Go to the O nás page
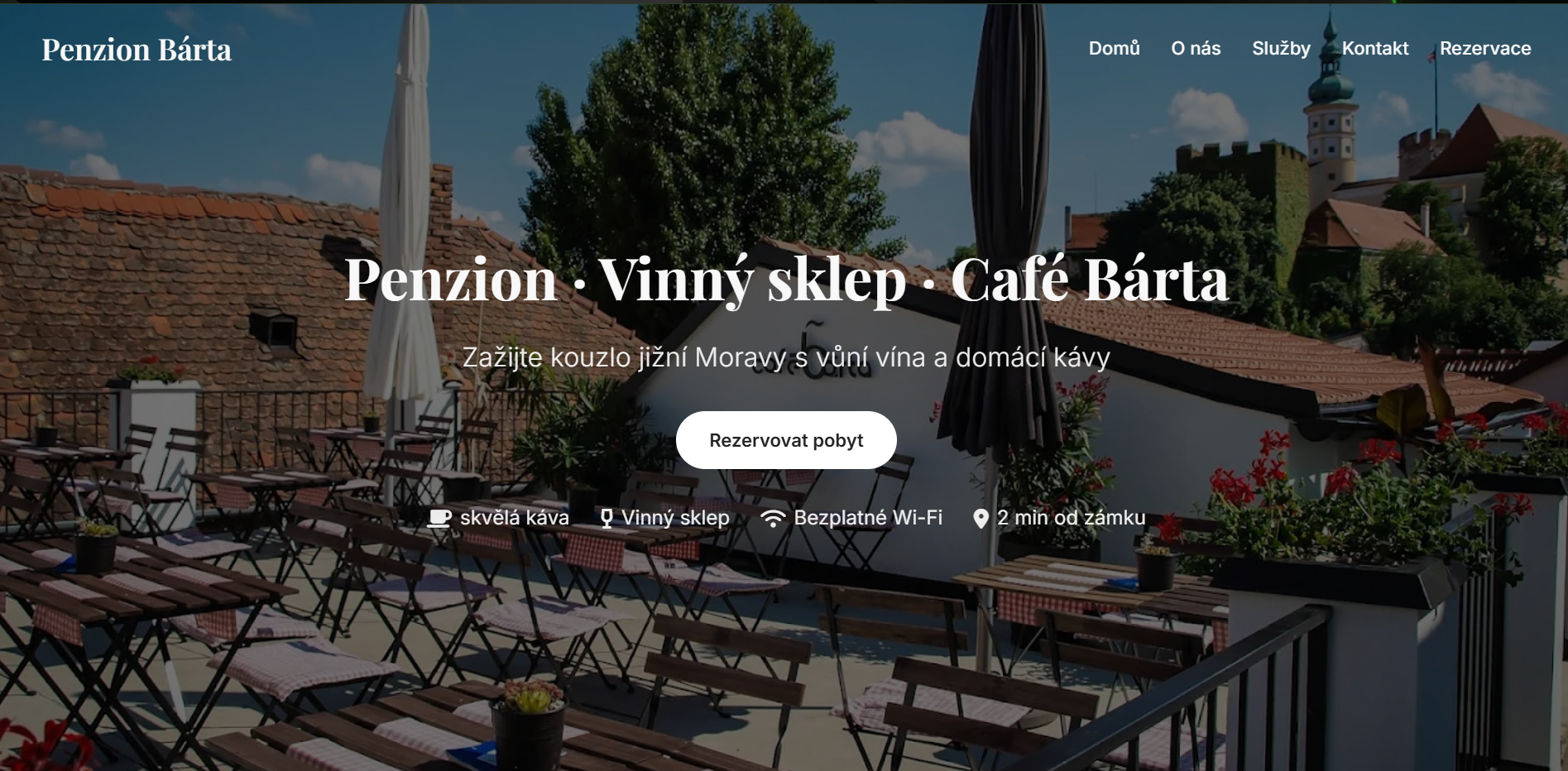 point(1196,48)
